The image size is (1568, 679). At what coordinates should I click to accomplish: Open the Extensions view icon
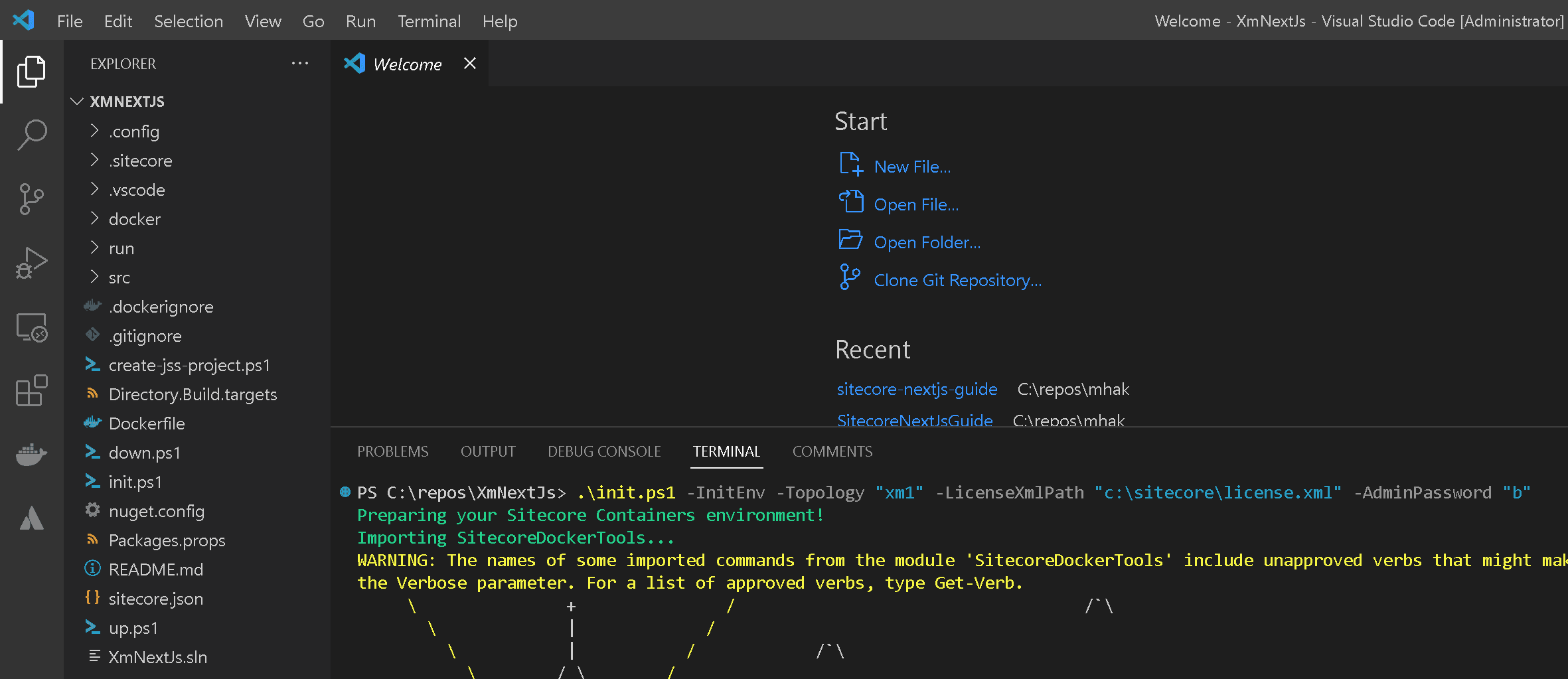[31, 390]
